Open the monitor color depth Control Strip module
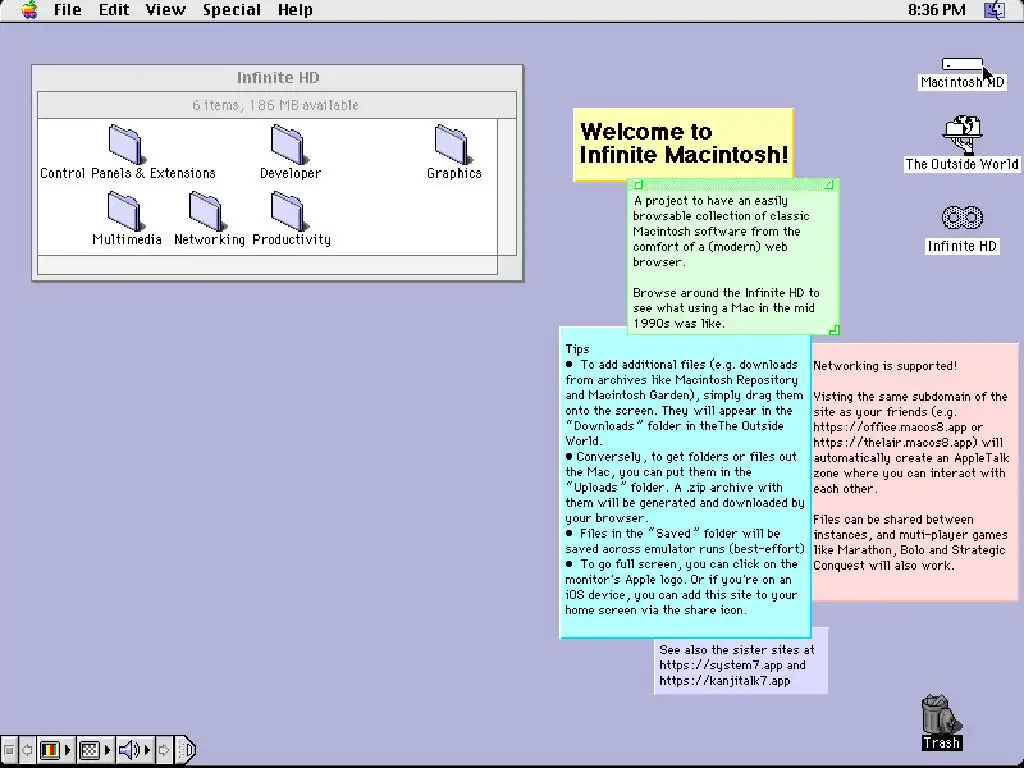The height and width of the screenshot is (768, 1024). point(55,750)
